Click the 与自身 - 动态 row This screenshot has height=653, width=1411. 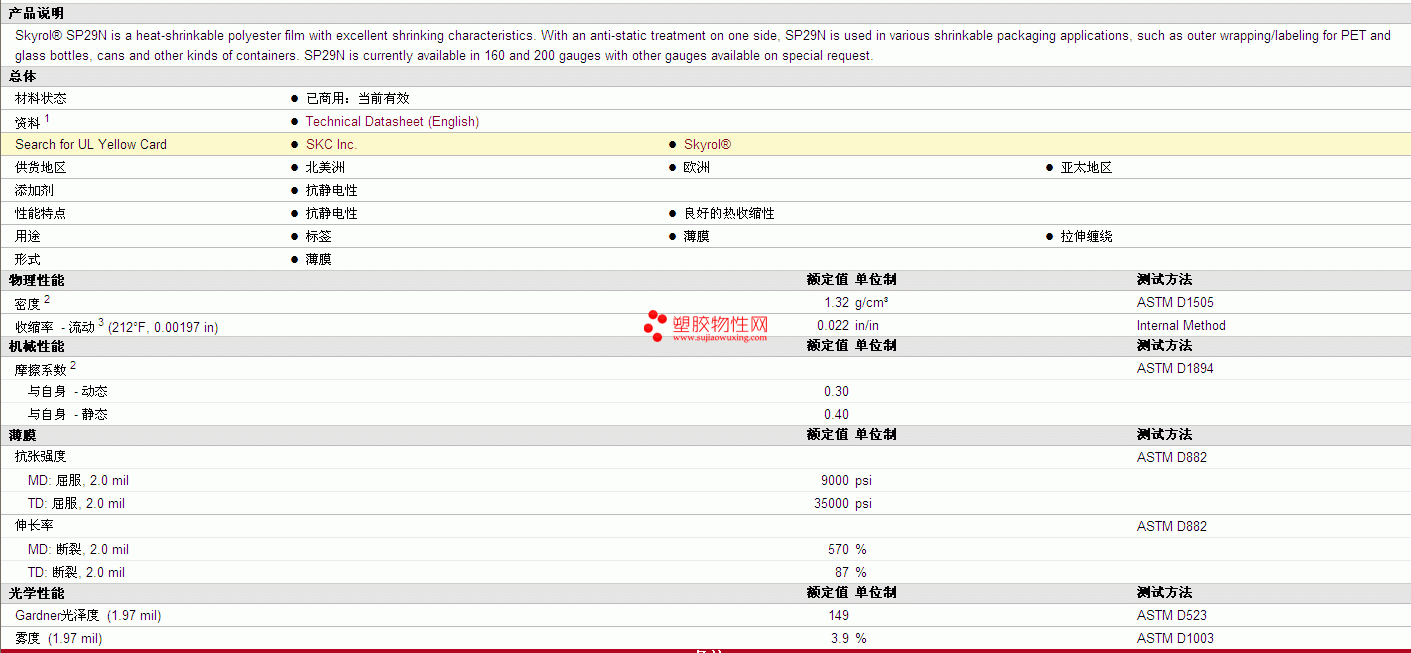[x=68, y=392]
